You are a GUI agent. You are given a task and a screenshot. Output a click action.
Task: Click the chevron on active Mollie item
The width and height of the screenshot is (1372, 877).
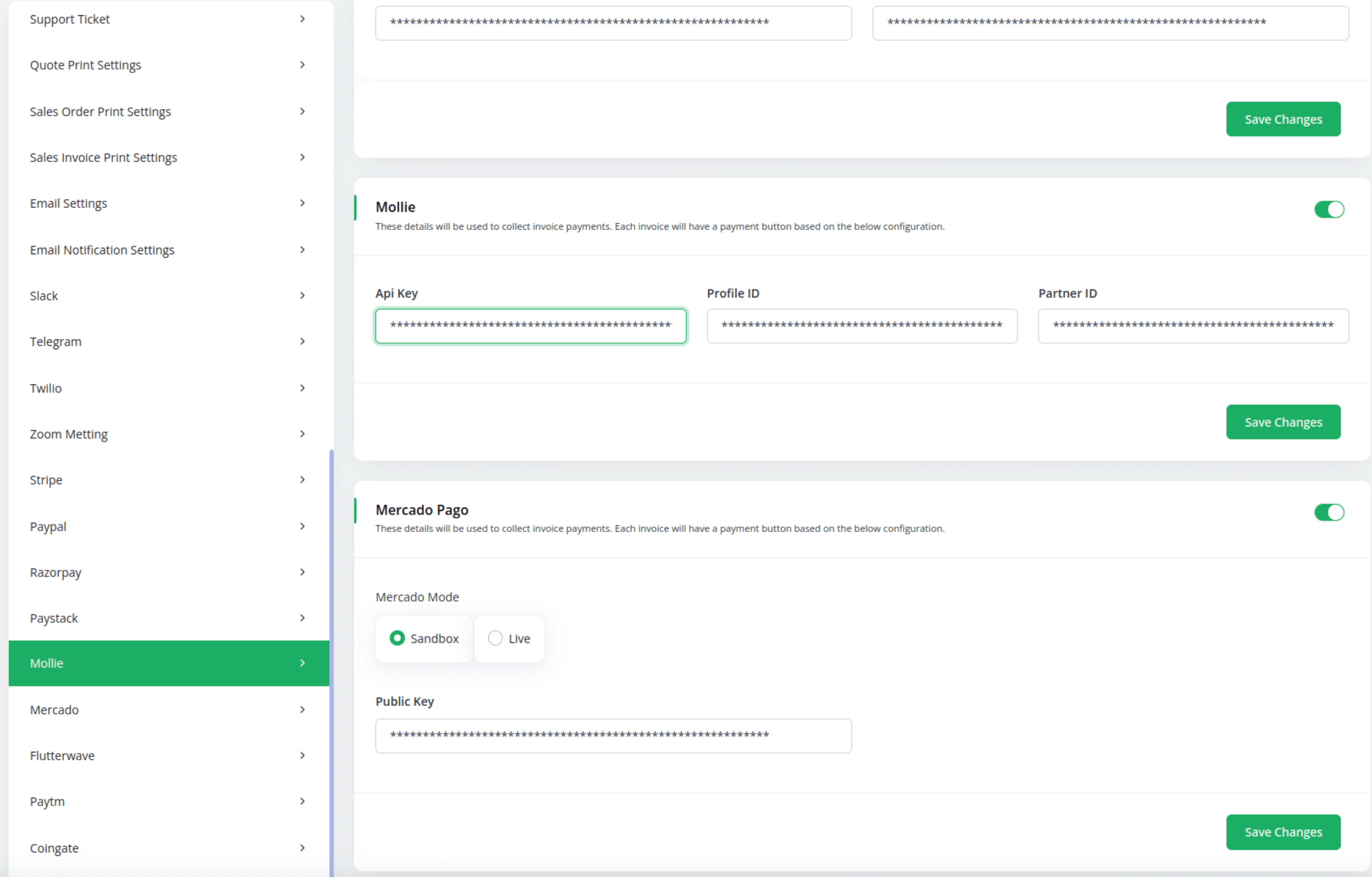303,664
